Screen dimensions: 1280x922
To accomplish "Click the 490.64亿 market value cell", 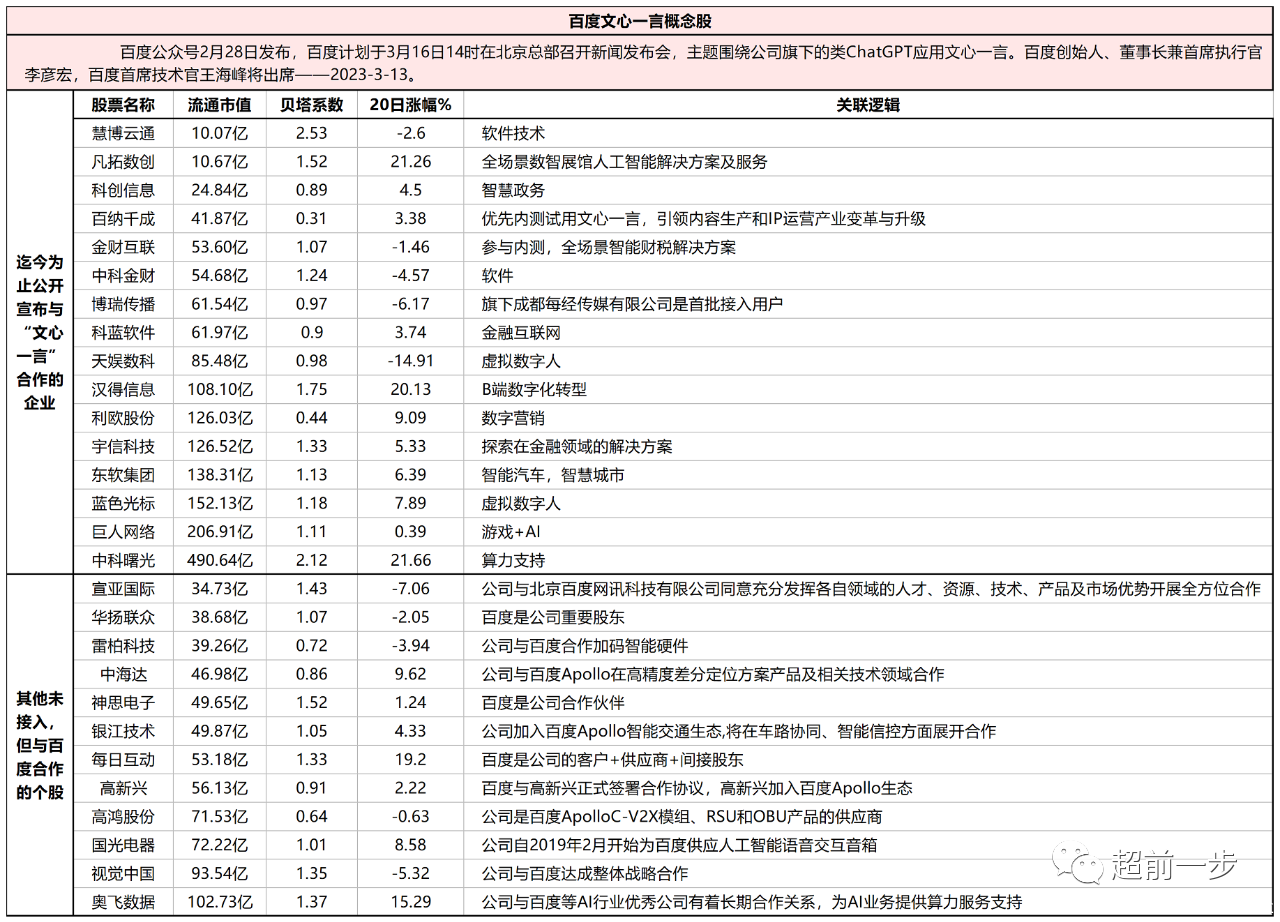I will coord(219,560).
